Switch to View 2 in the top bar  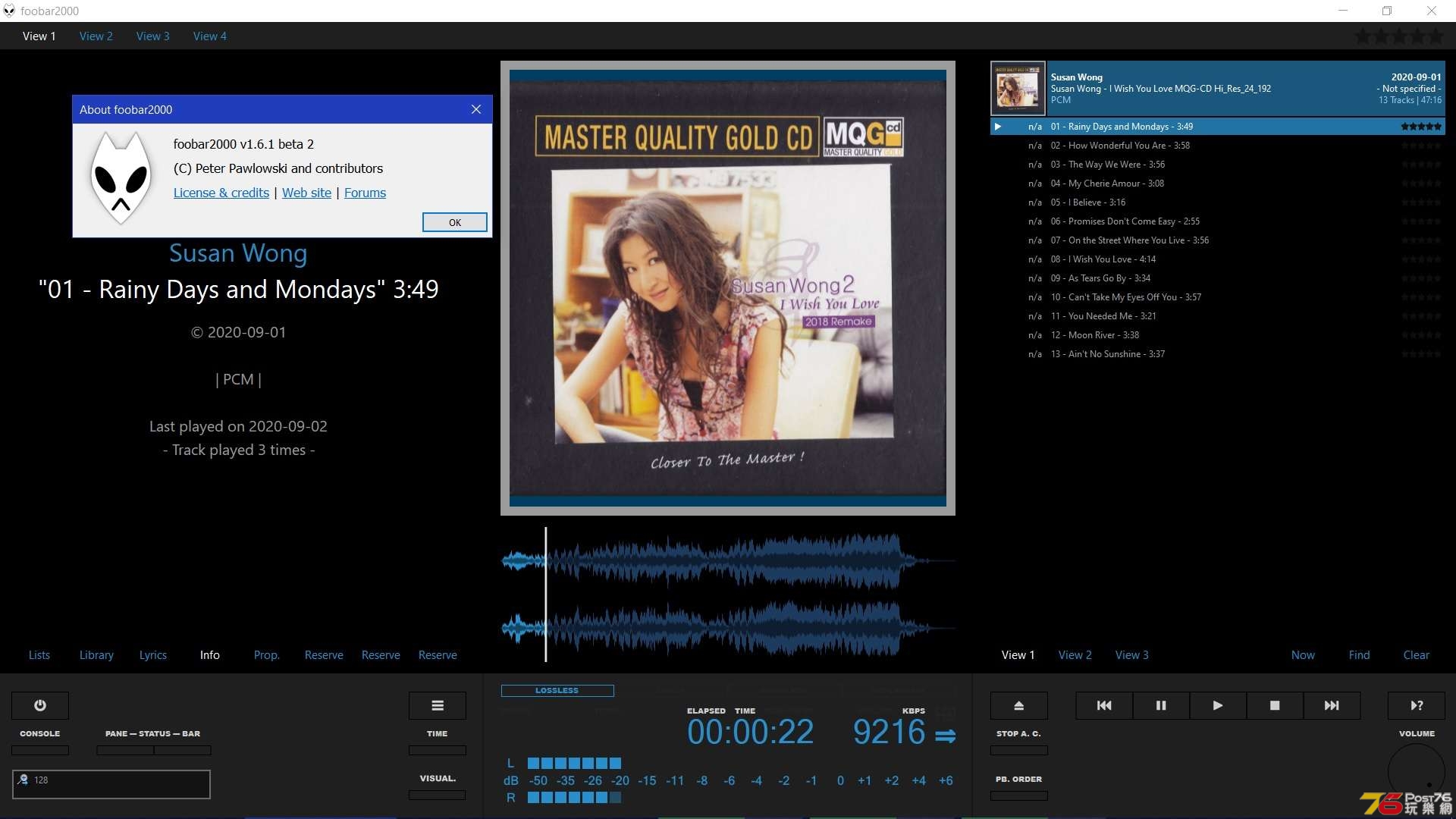tap(96, 36)
